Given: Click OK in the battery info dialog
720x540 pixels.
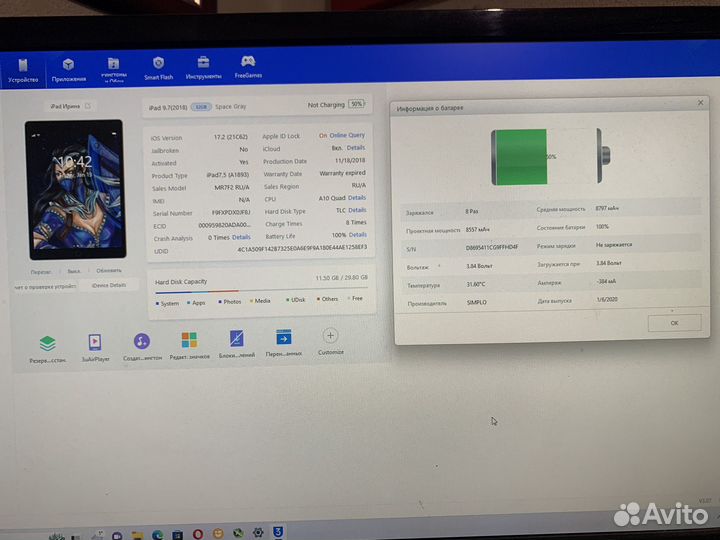Looking at the screenshot, I should click(x=674, y=323).
